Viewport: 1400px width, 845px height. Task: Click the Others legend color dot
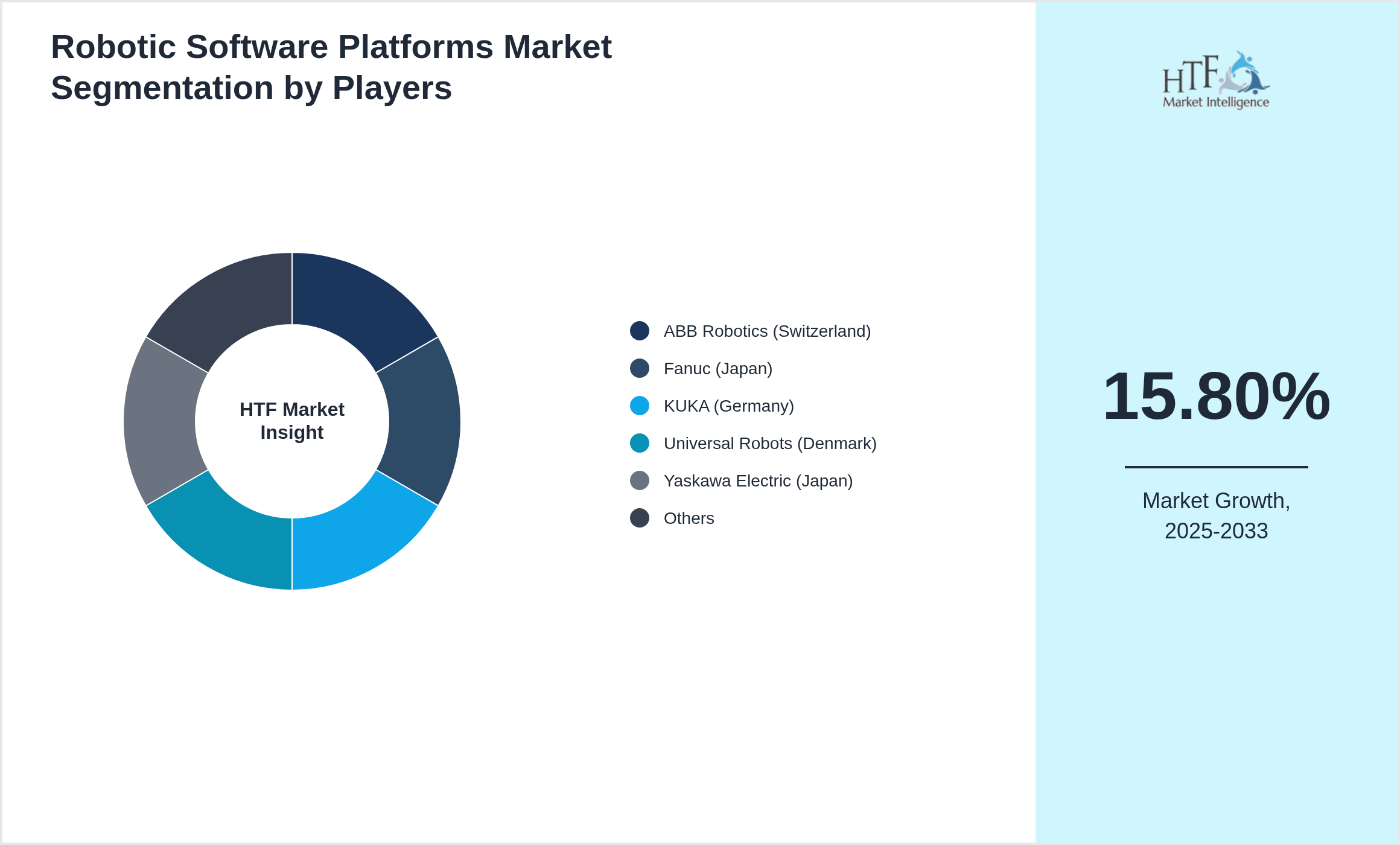point(640,518)
